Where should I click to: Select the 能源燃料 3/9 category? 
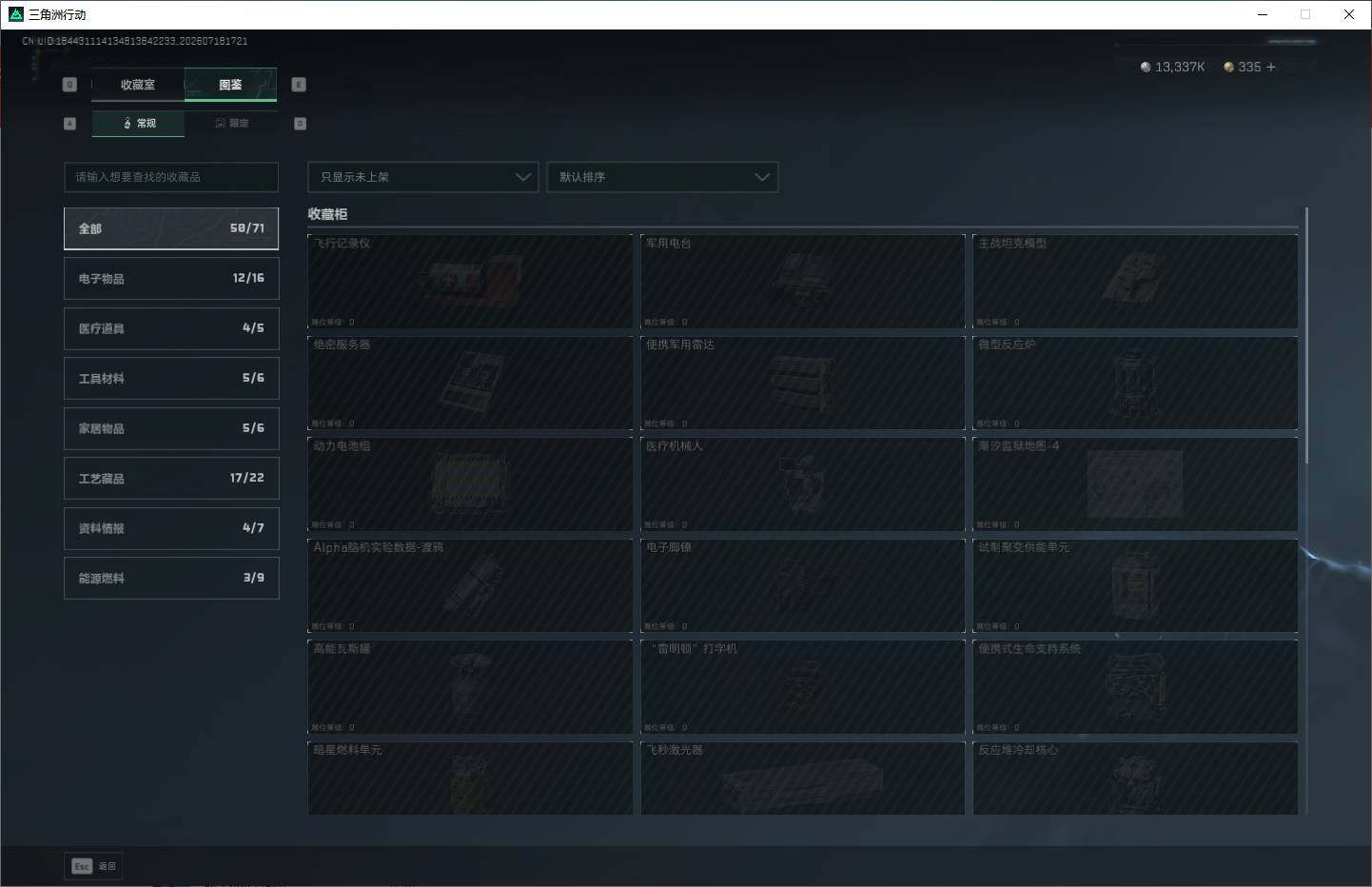pos(171,578)
